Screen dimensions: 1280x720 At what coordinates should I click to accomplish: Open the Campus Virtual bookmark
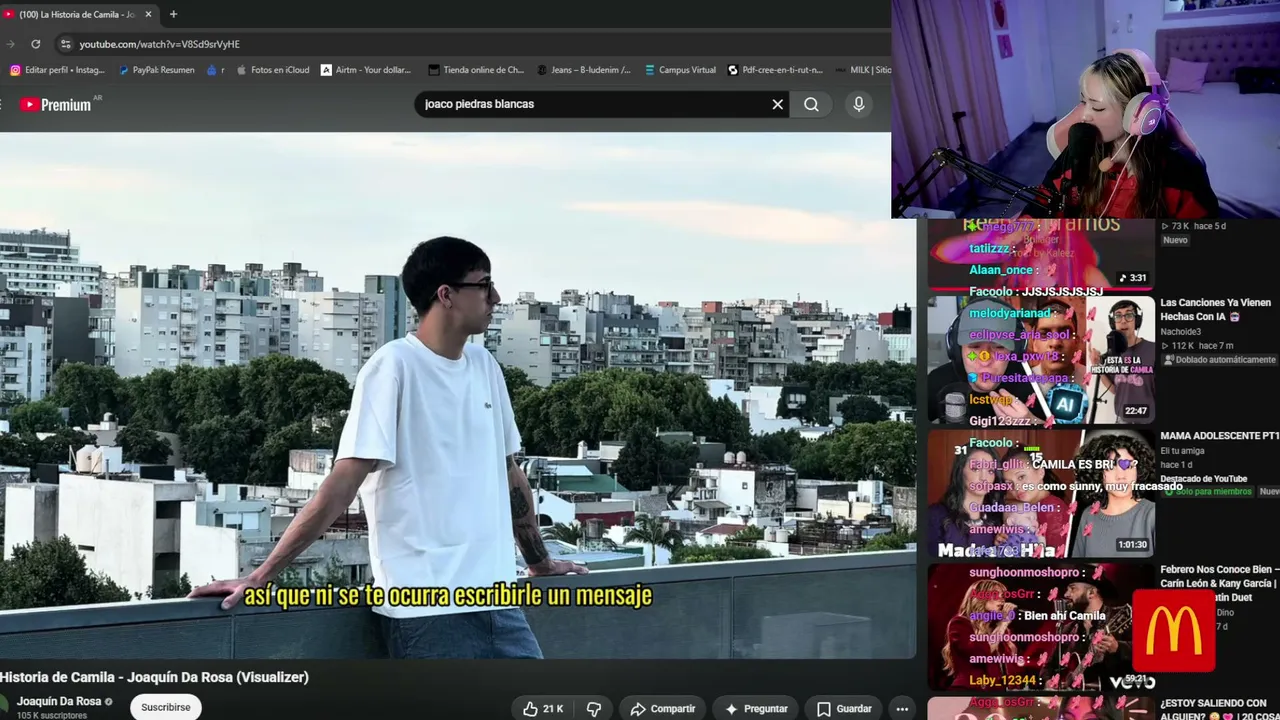tap(680, 70)
